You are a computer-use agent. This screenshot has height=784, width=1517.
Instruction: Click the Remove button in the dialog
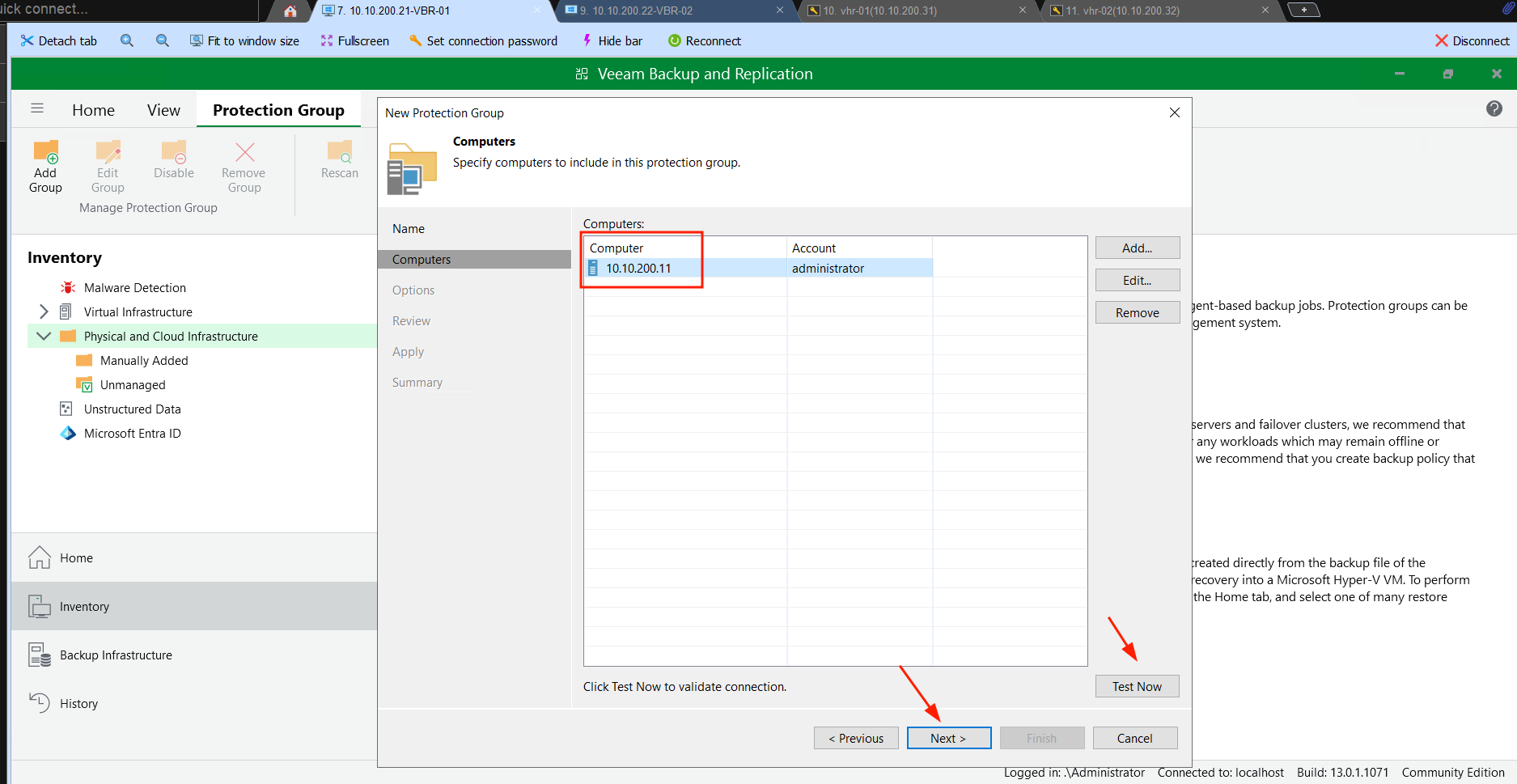point(1137,312)
